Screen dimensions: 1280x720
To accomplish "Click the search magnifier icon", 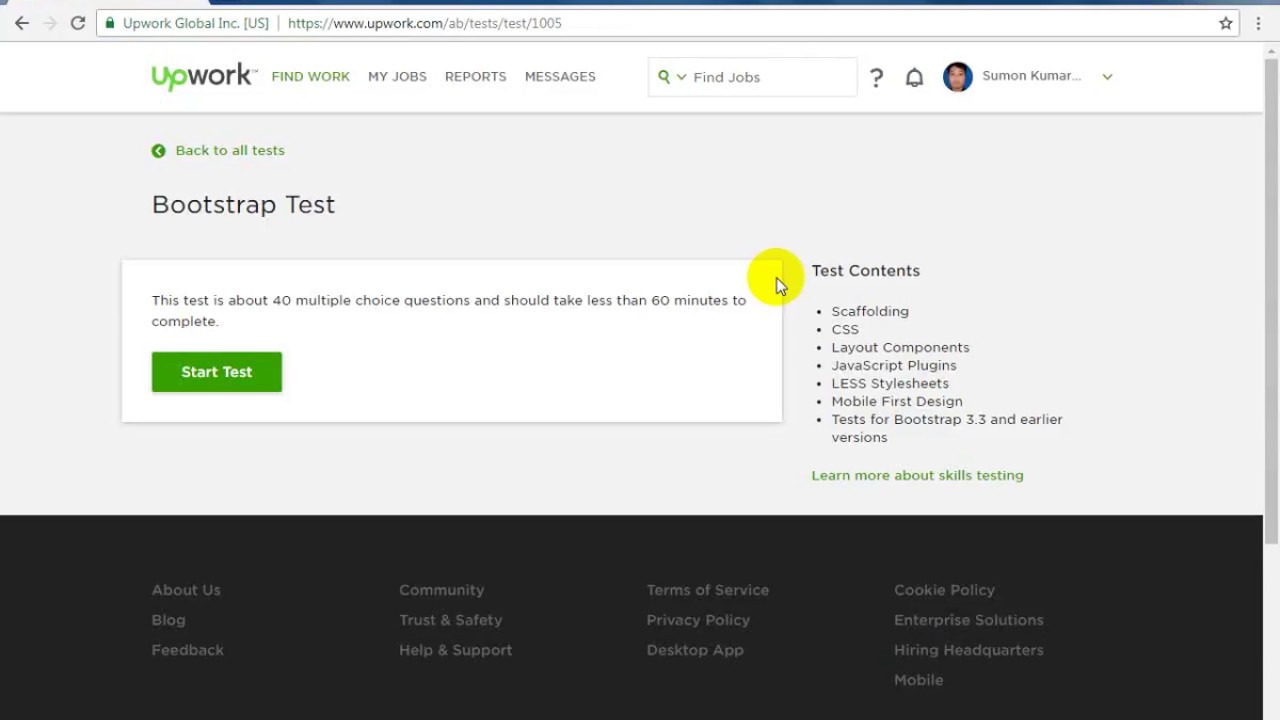I will pos(664,77).
